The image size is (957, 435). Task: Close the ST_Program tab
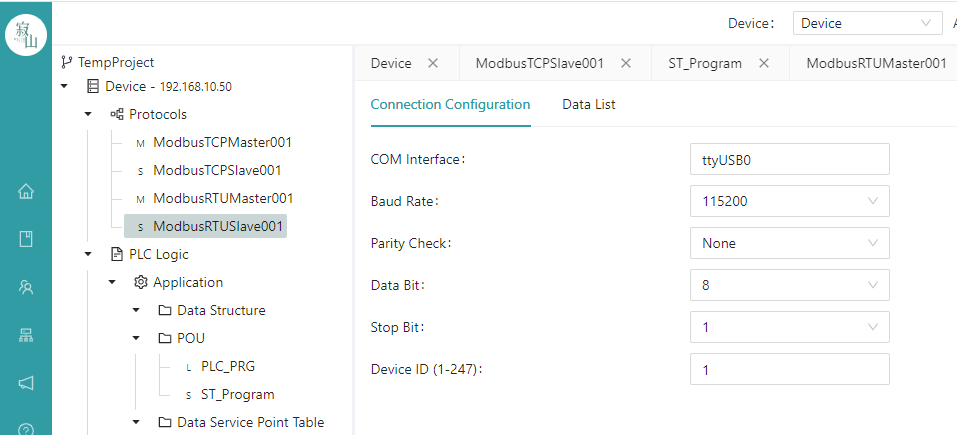point(764,63)
